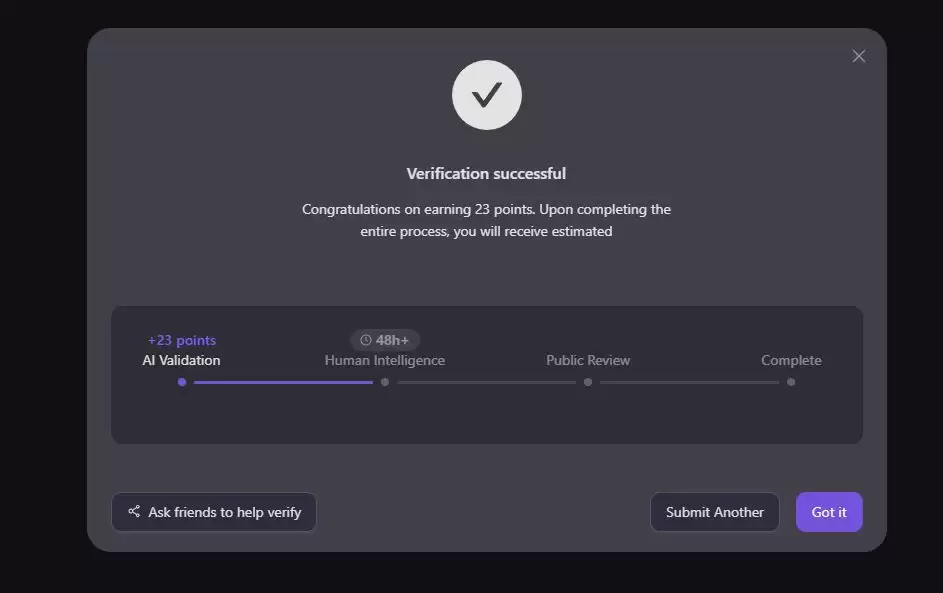Viewport: 943px width, 593px height.
Task: Close the verification dialog with X
Action: tap(858, 56)
